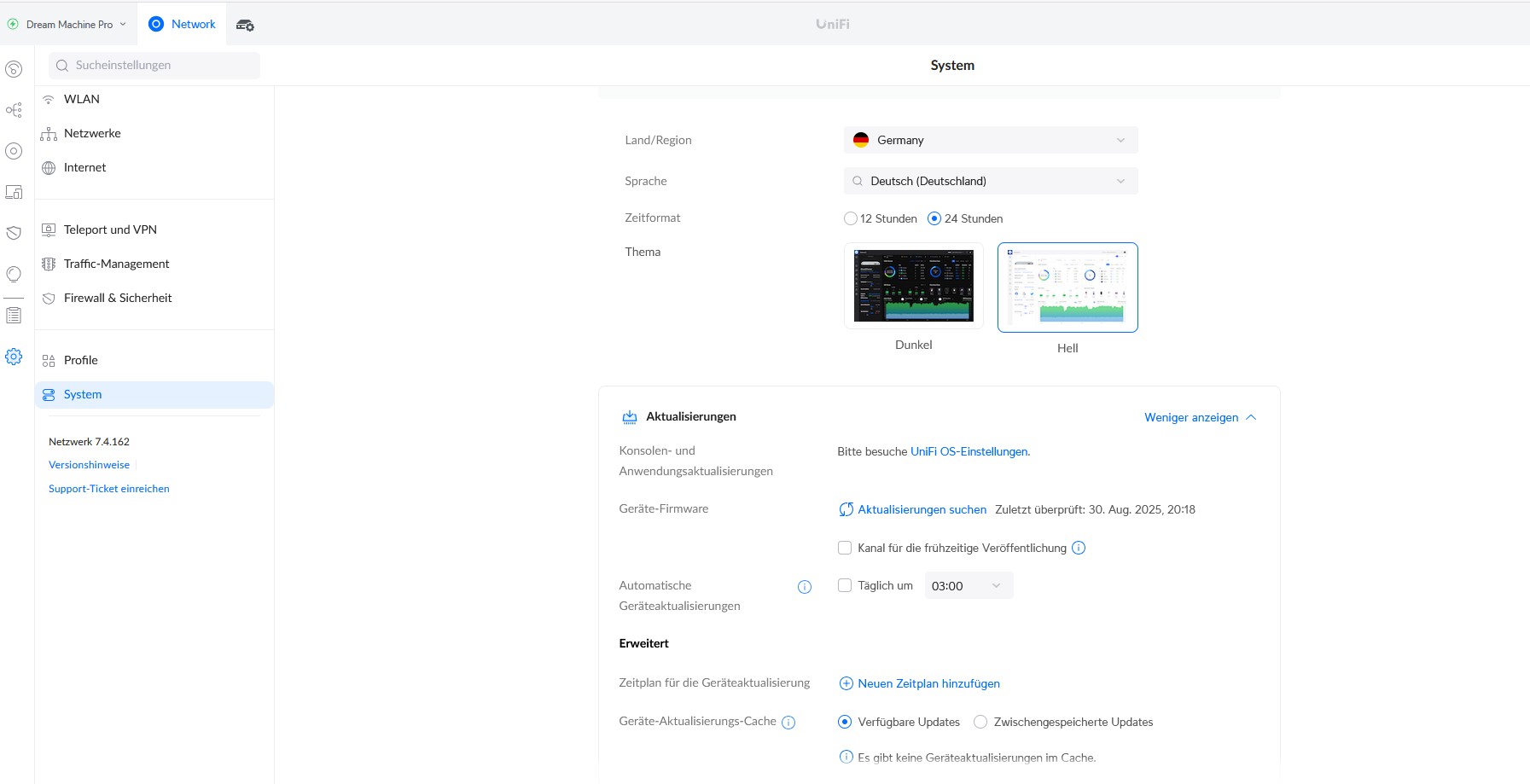
Task: Enable Kanal für die frühzeitige Veröffentlichung
Action: click(845, 548)
